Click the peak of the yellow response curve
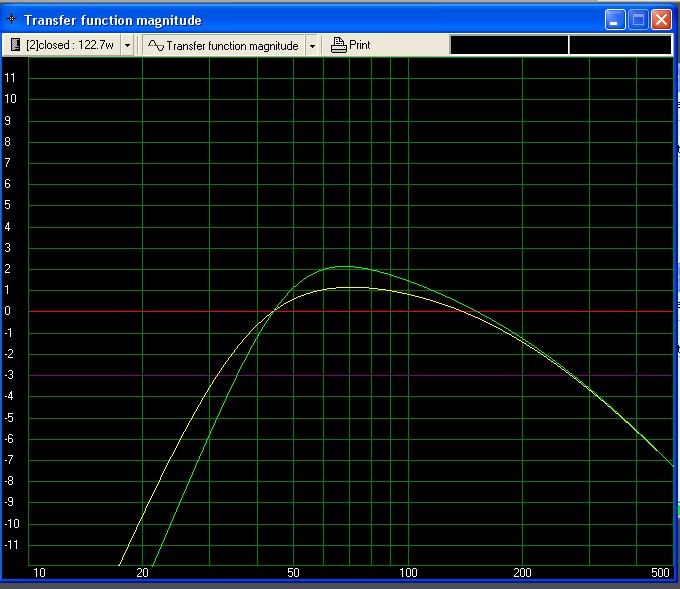This screenshot has width=680, height=589. [353, 287]
